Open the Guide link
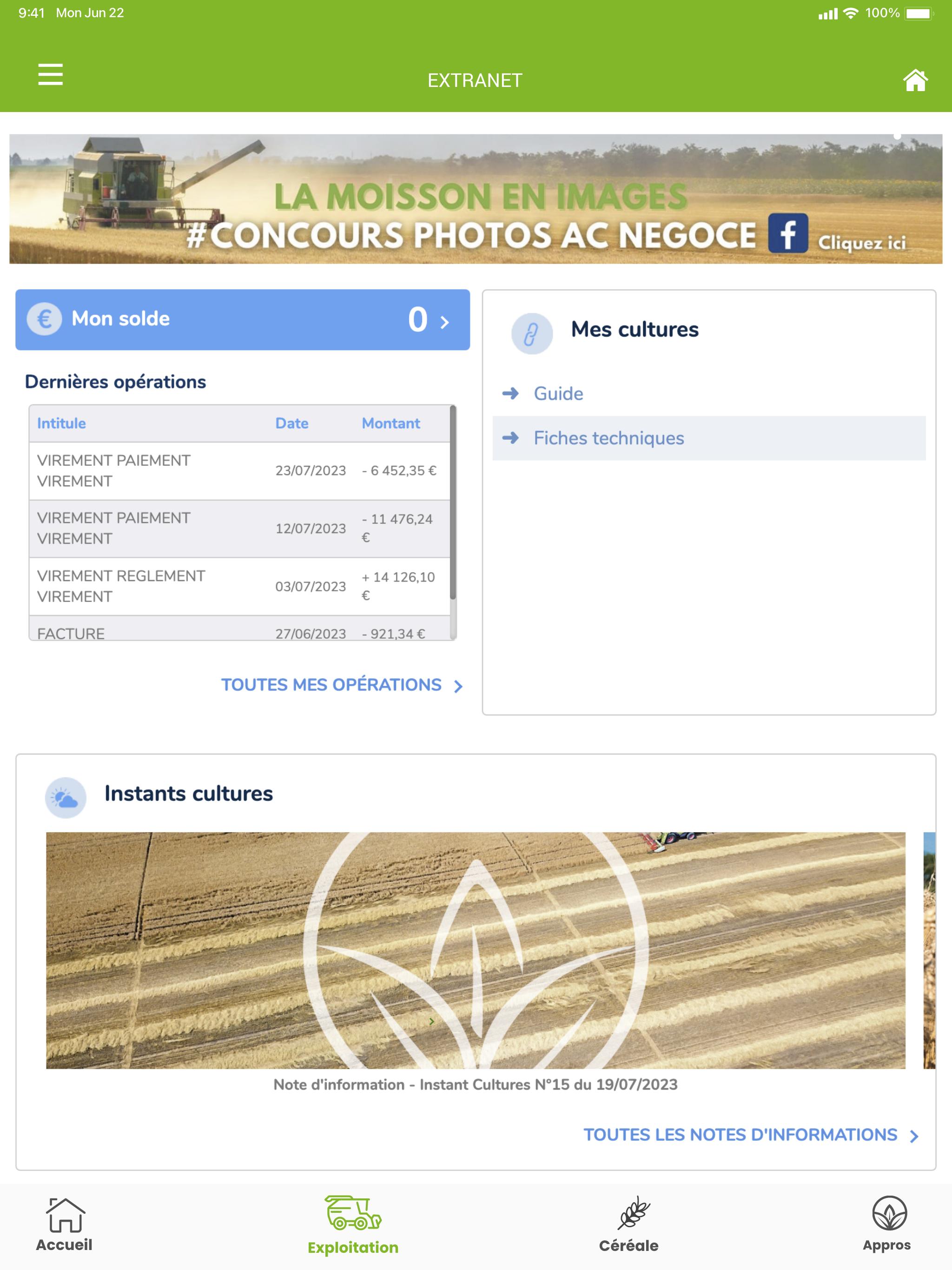The width and height of the screenshot is (952, 1270). 558,393
